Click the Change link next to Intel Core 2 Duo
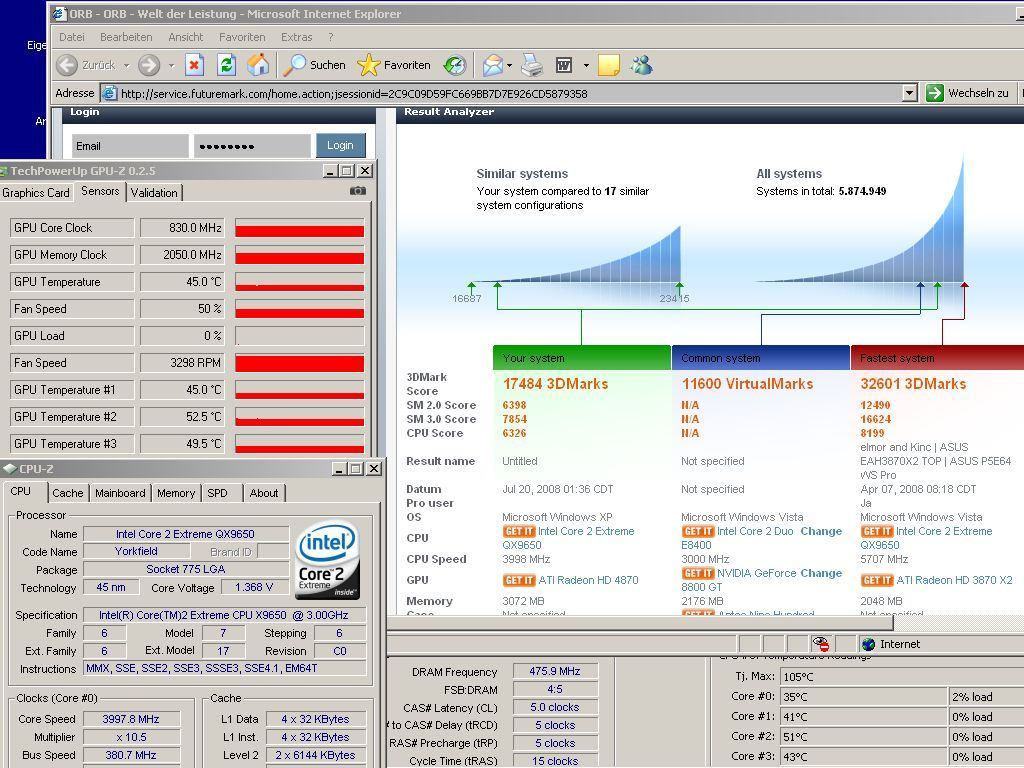Viewport: 1024px width, 768px height. 821,532
